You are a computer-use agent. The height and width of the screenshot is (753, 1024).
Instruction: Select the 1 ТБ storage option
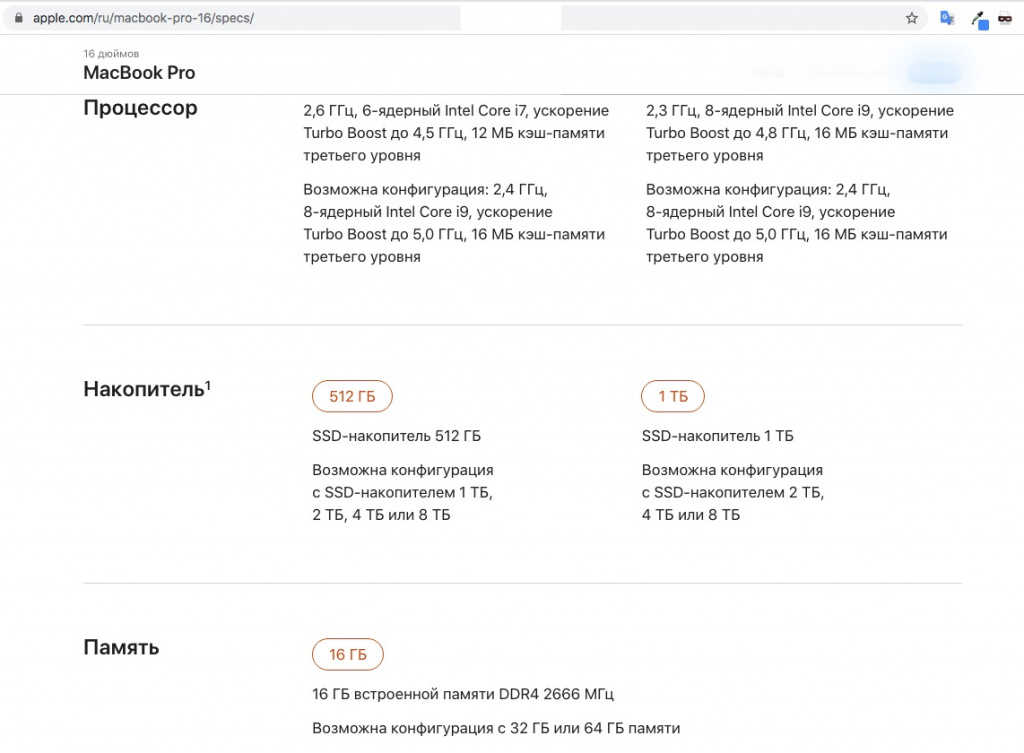coord(672,396)
